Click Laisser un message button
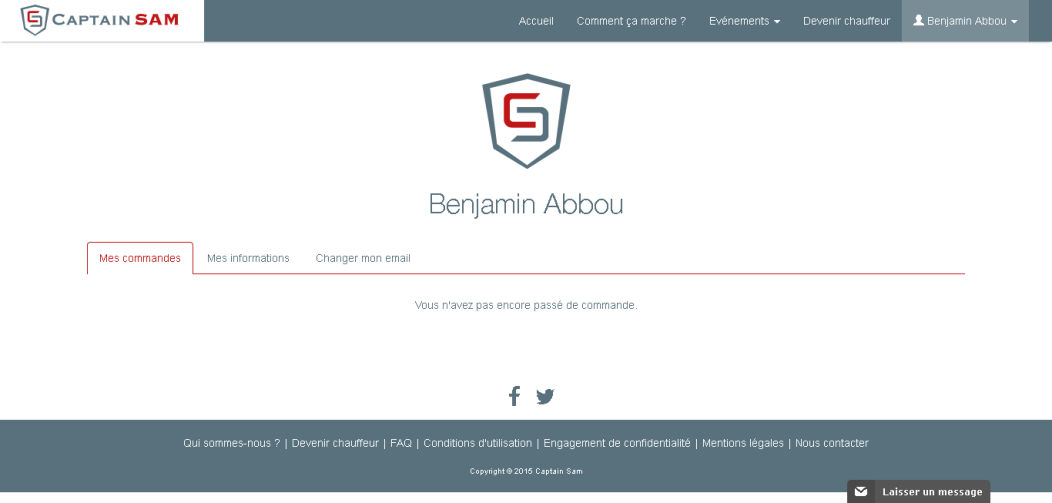Image resolution: width=1052 pixels, height=503 pixels. [x=918, y=492]
